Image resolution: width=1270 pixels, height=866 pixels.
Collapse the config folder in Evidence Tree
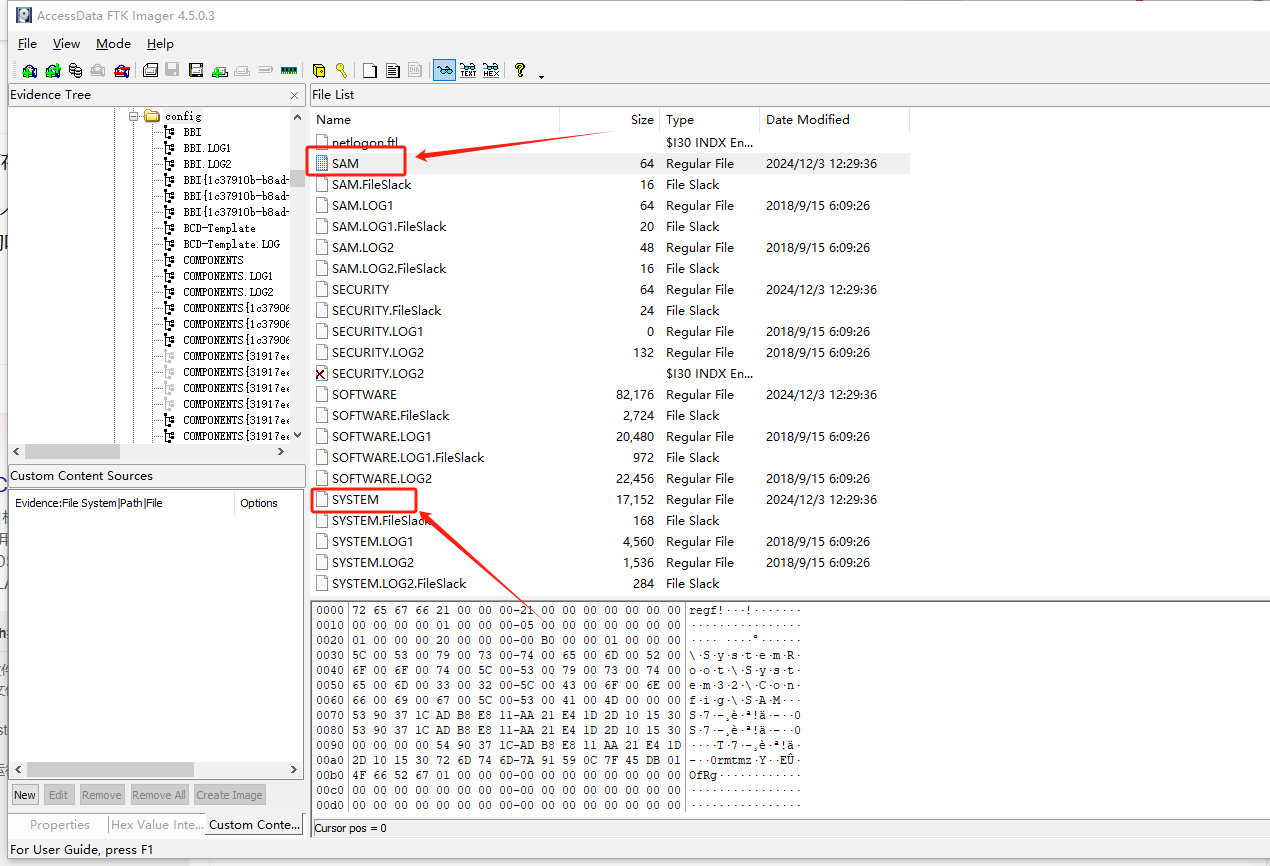(x=133, y=116)
